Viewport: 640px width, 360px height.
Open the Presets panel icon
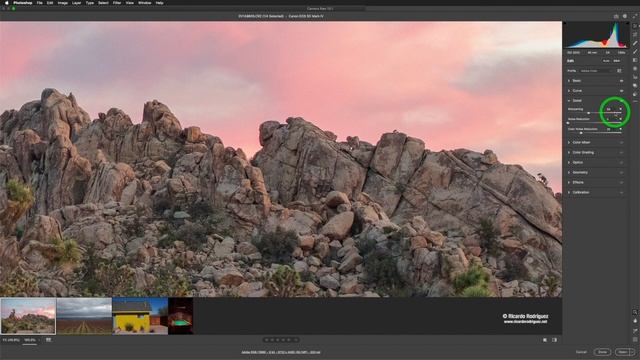635,94
